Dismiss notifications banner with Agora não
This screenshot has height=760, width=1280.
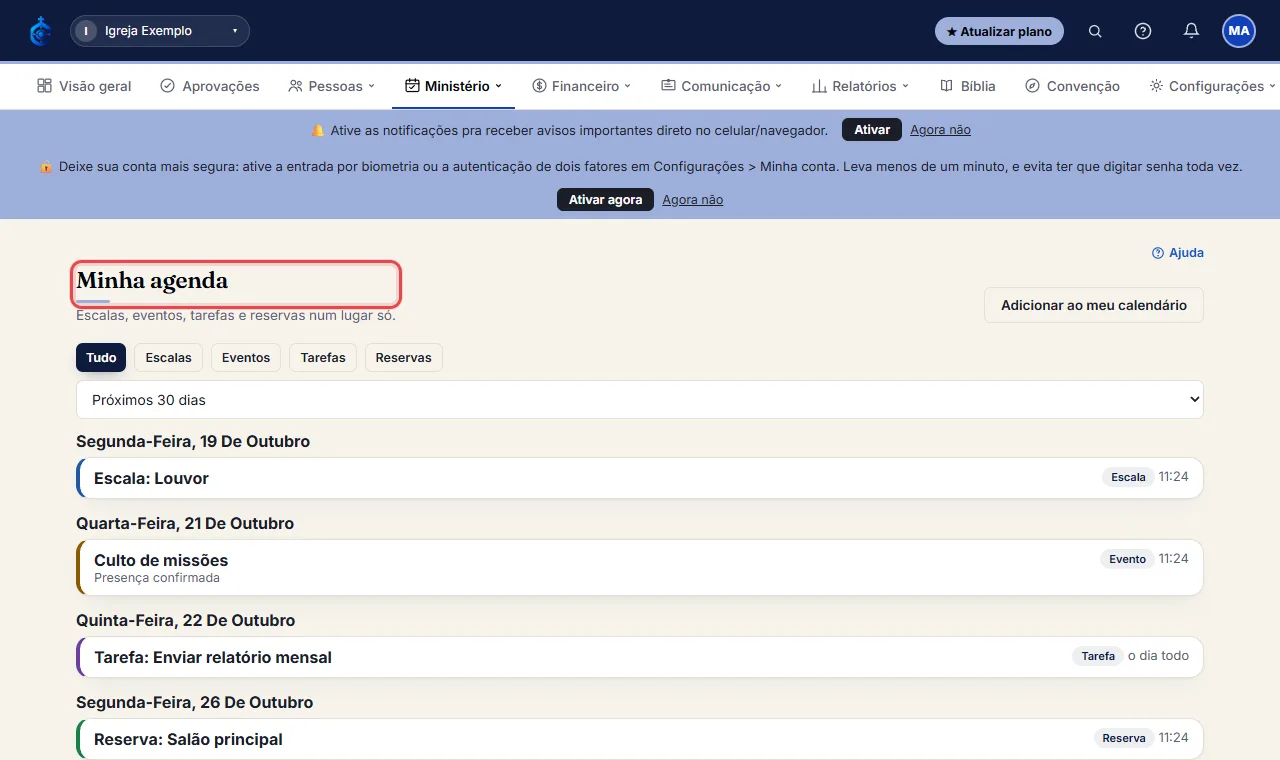940,130
